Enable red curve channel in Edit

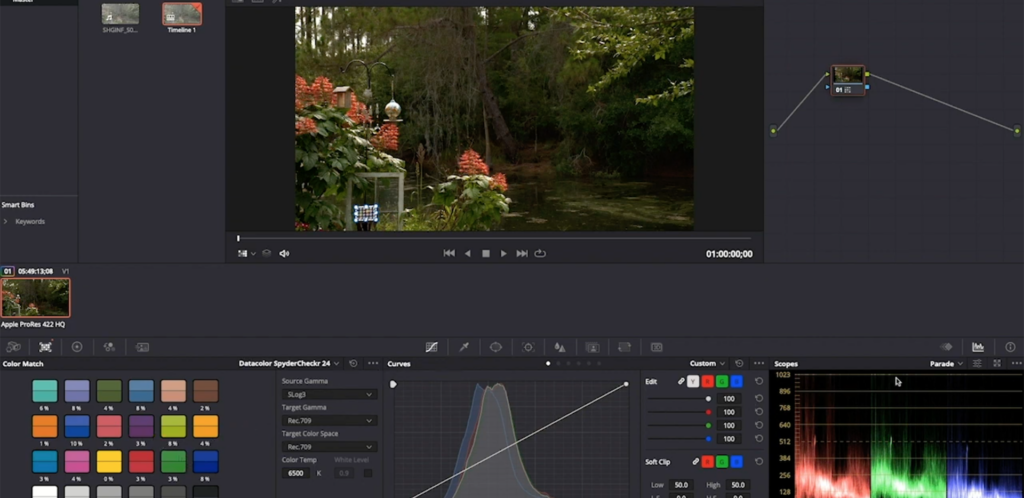point(707,382)
